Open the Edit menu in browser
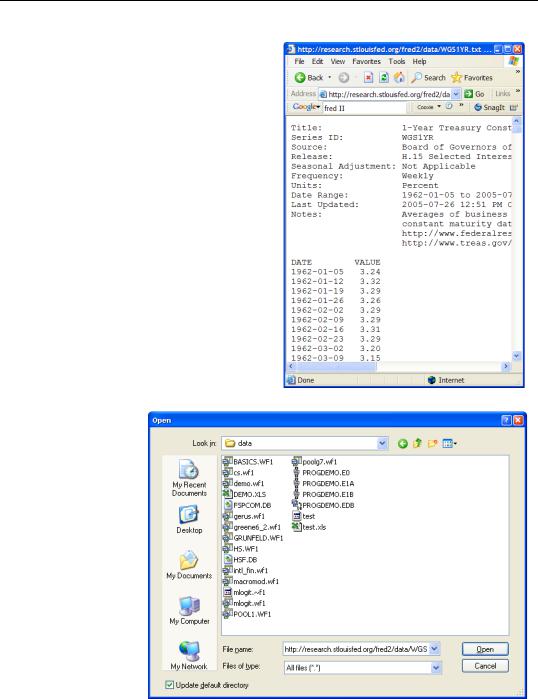The image size is (538, 699). [317, 62]
